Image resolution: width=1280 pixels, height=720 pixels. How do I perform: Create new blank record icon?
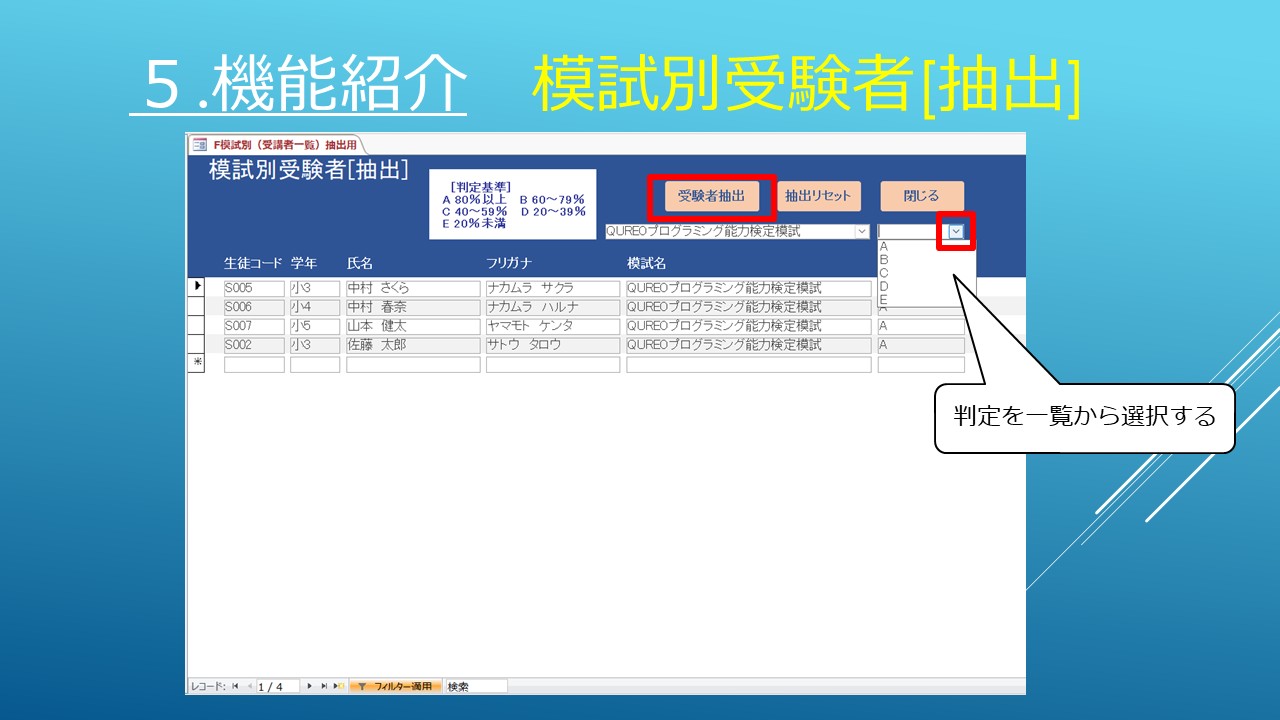(339, 686)
